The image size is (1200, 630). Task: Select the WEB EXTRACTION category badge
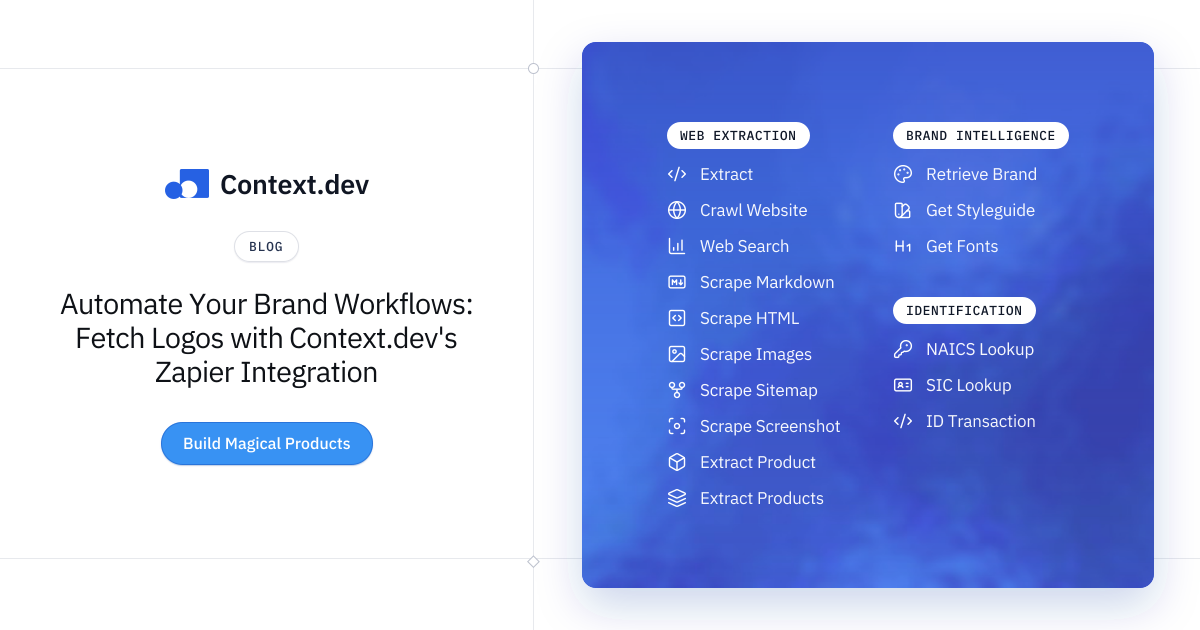click(738, 136)
